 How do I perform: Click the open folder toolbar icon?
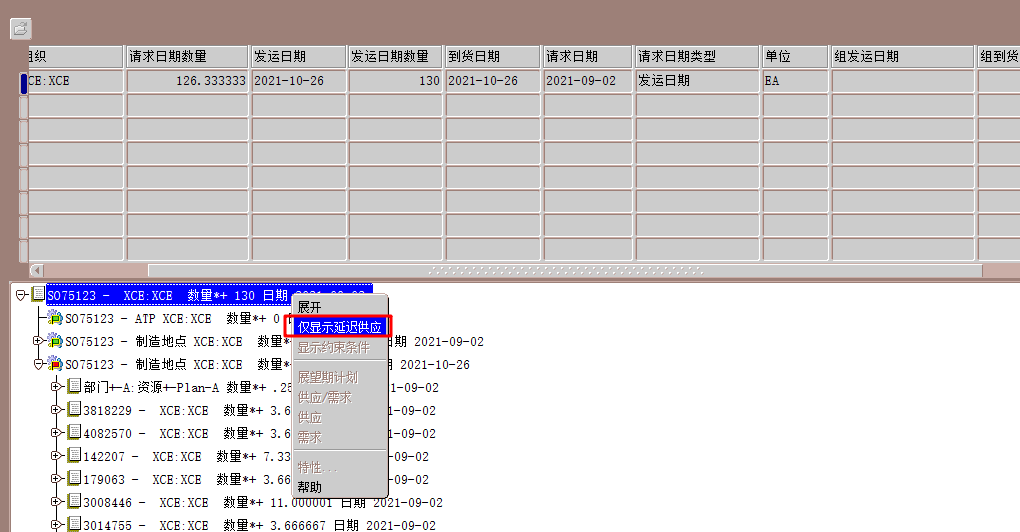pos(21,28)
